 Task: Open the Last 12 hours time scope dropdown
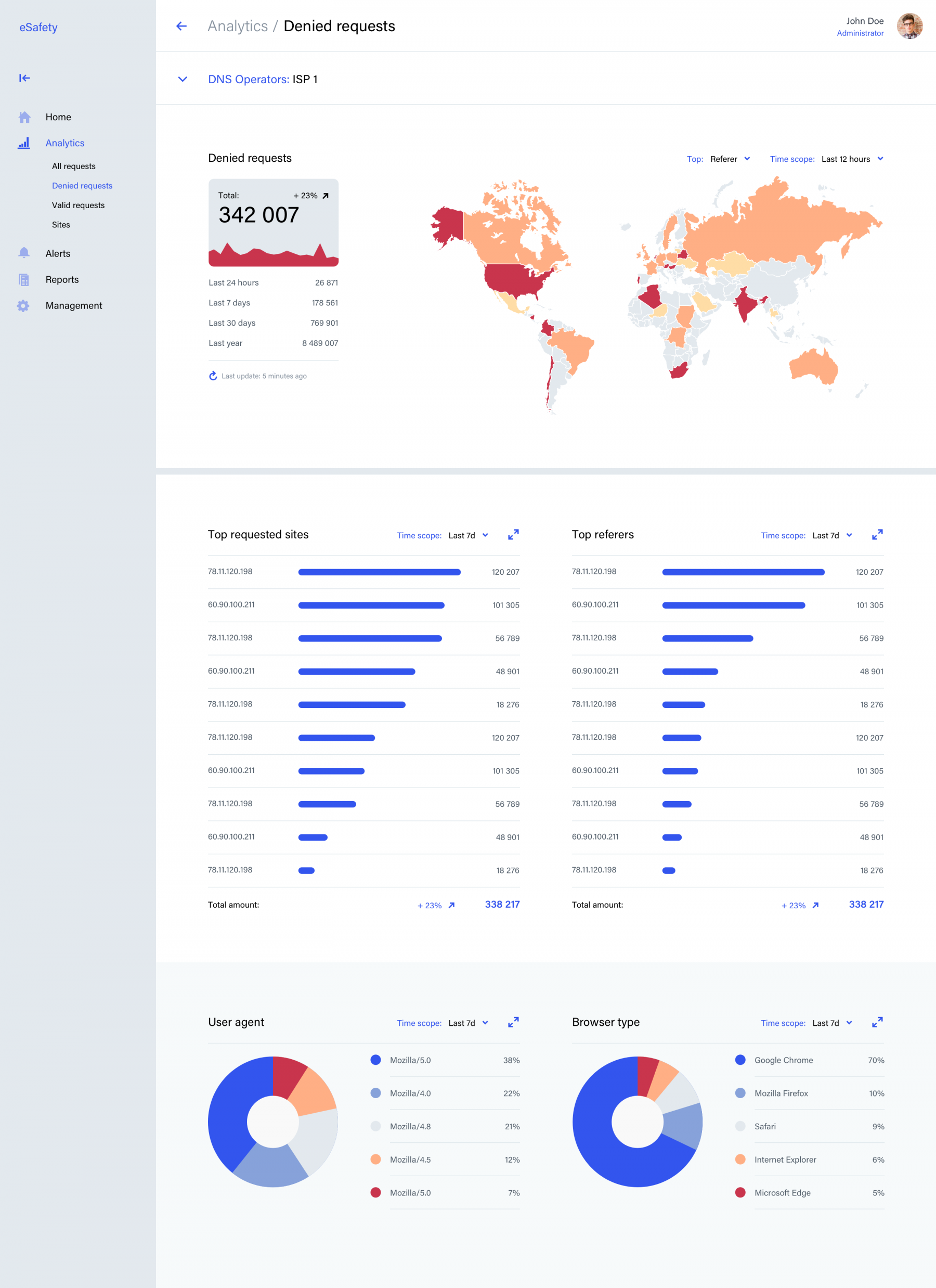coord(851,159)
